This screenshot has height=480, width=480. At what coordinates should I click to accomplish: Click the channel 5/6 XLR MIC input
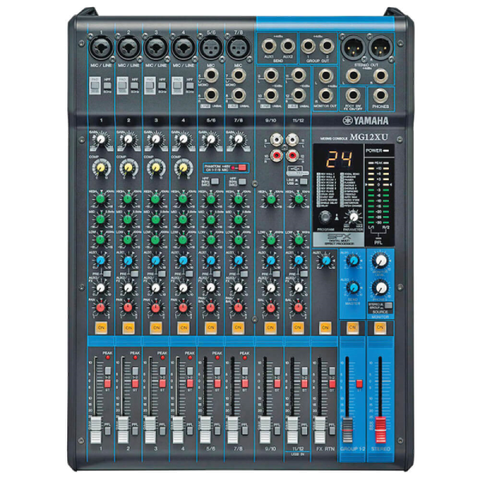pos(211,47)
